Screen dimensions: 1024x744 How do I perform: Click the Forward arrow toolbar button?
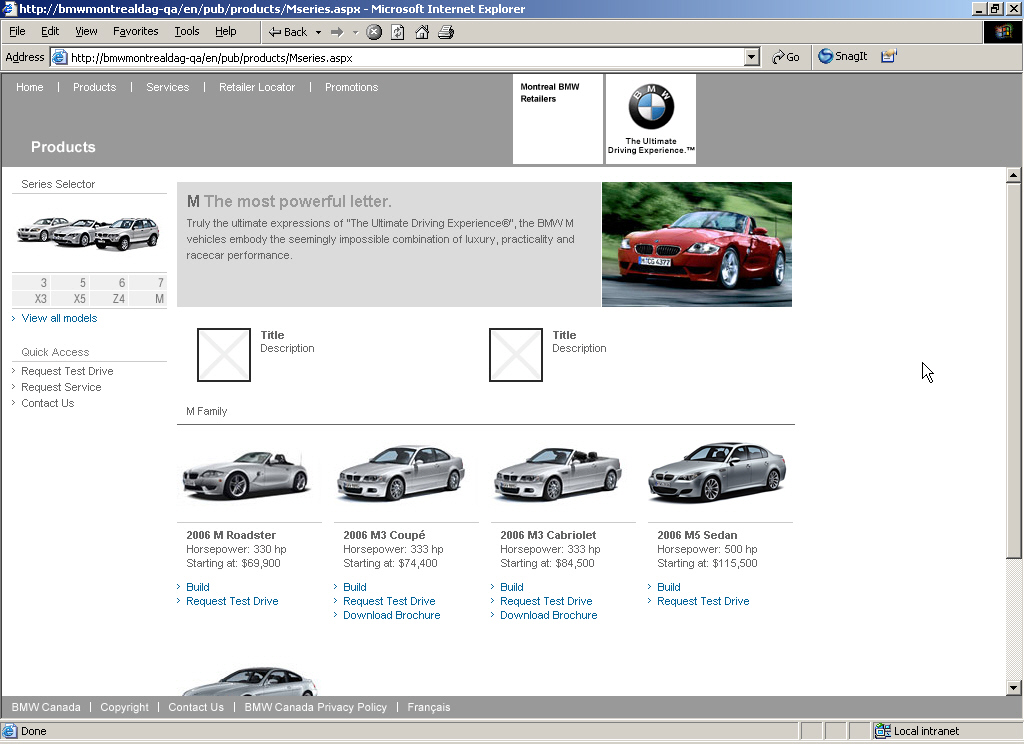(337, 32)
